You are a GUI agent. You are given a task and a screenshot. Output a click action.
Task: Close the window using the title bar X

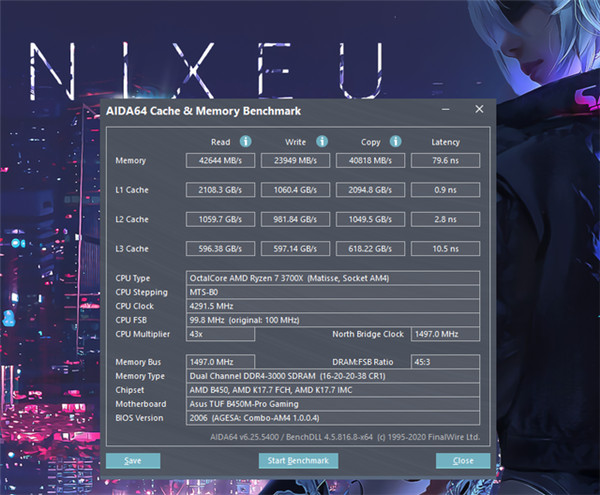tap(480, 109)
